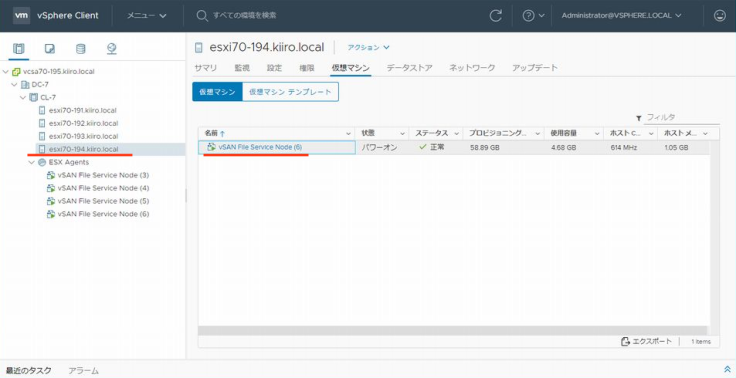
Task: Open the 名前 column filter chevron
Action: click(348, 133)
